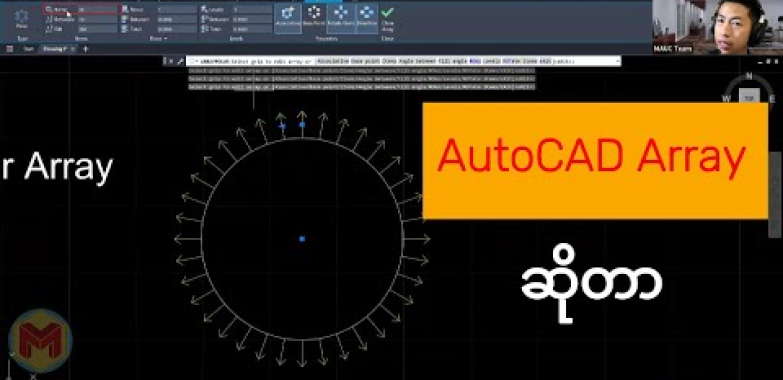Click the Items count input field

[x=98, y=9]
